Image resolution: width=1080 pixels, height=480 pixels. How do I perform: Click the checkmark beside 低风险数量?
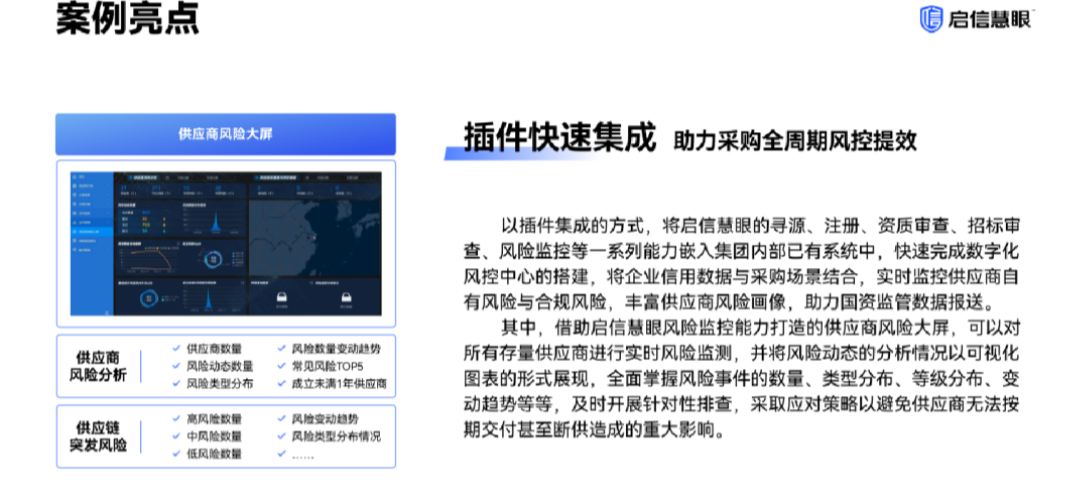coord(177,453)
